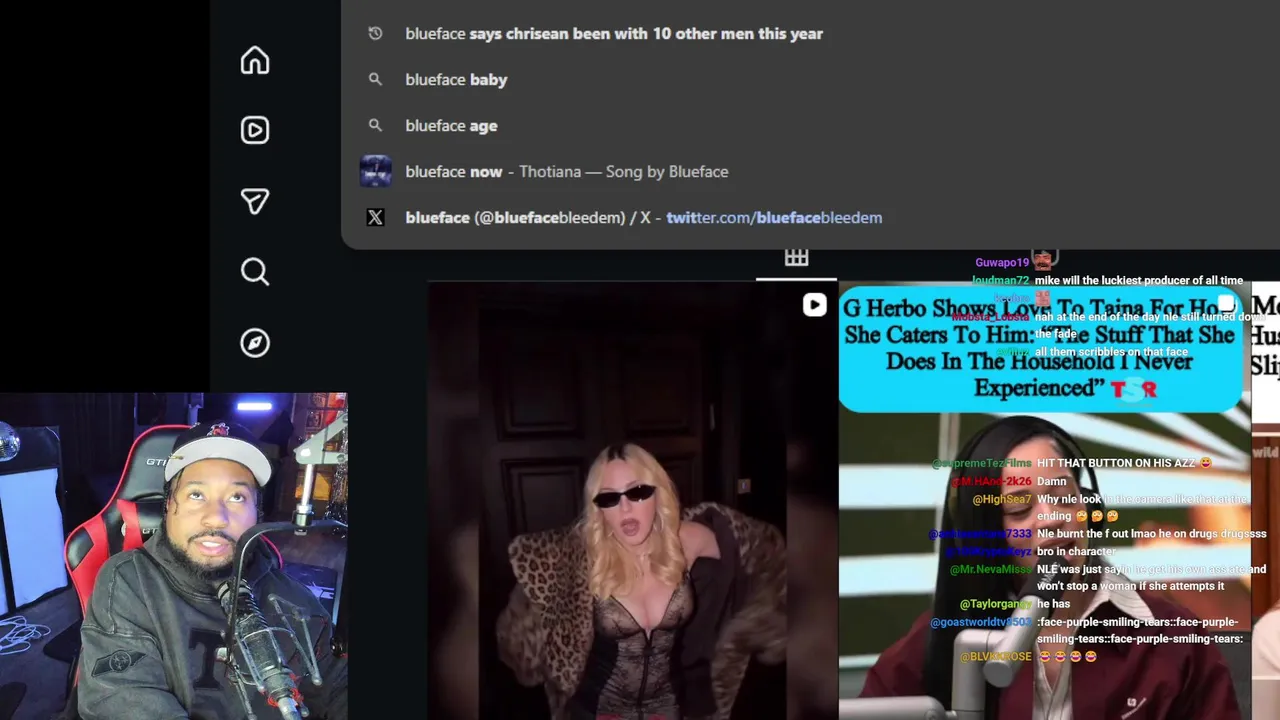Click magnifier icon next to 'blueface age'
This screenshot has width=1280, height=720.
coord(375,125)
